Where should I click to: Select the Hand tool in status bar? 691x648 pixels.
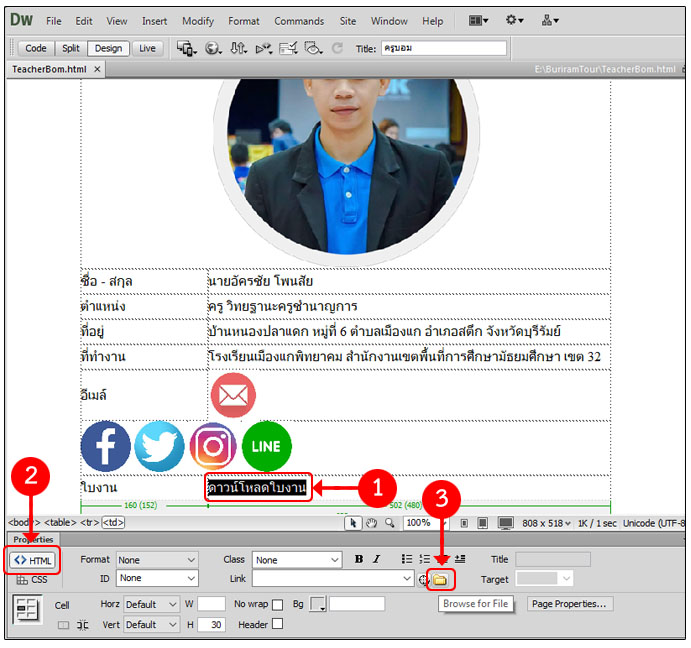(x=372, y=523)
